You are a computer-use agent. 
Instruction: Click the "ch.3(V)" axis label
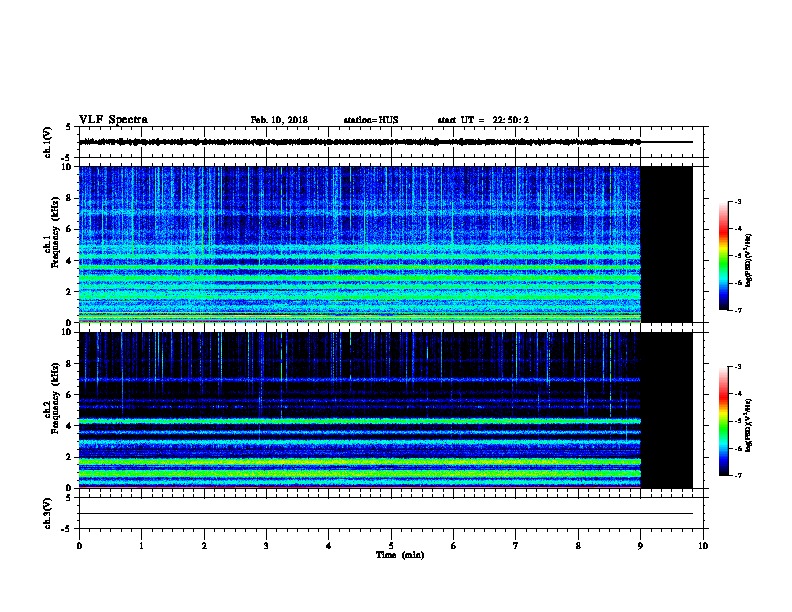tap(48, 513)
